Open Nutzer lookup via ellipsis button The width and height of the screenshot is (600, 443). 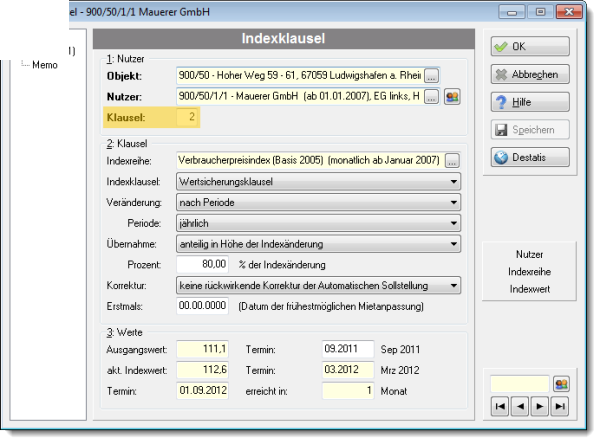pyautogui.click(x=431, y=97)
